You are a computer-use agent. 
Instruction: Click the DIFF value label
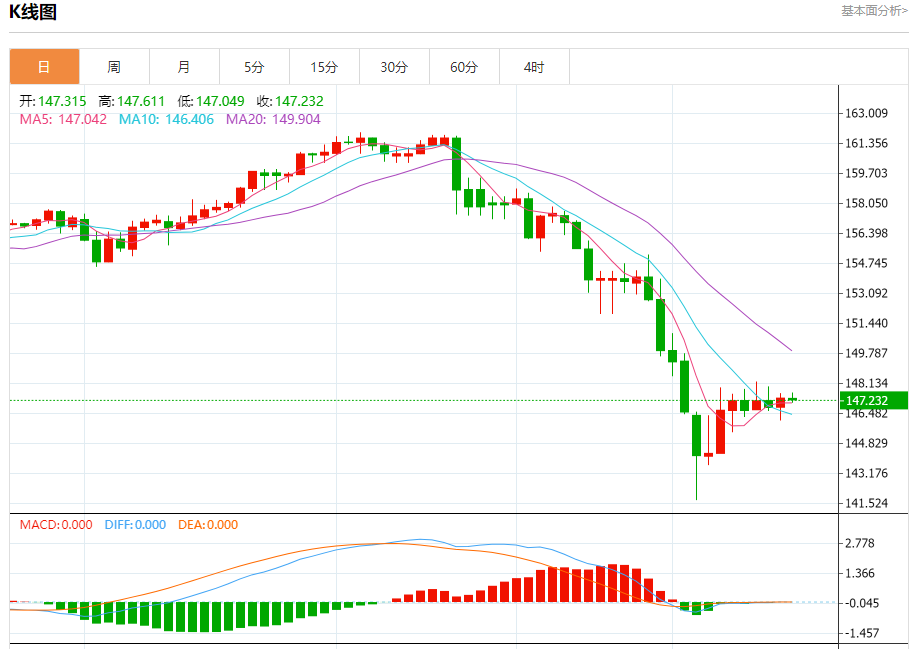pyautogui.click(x=136, y=525)
